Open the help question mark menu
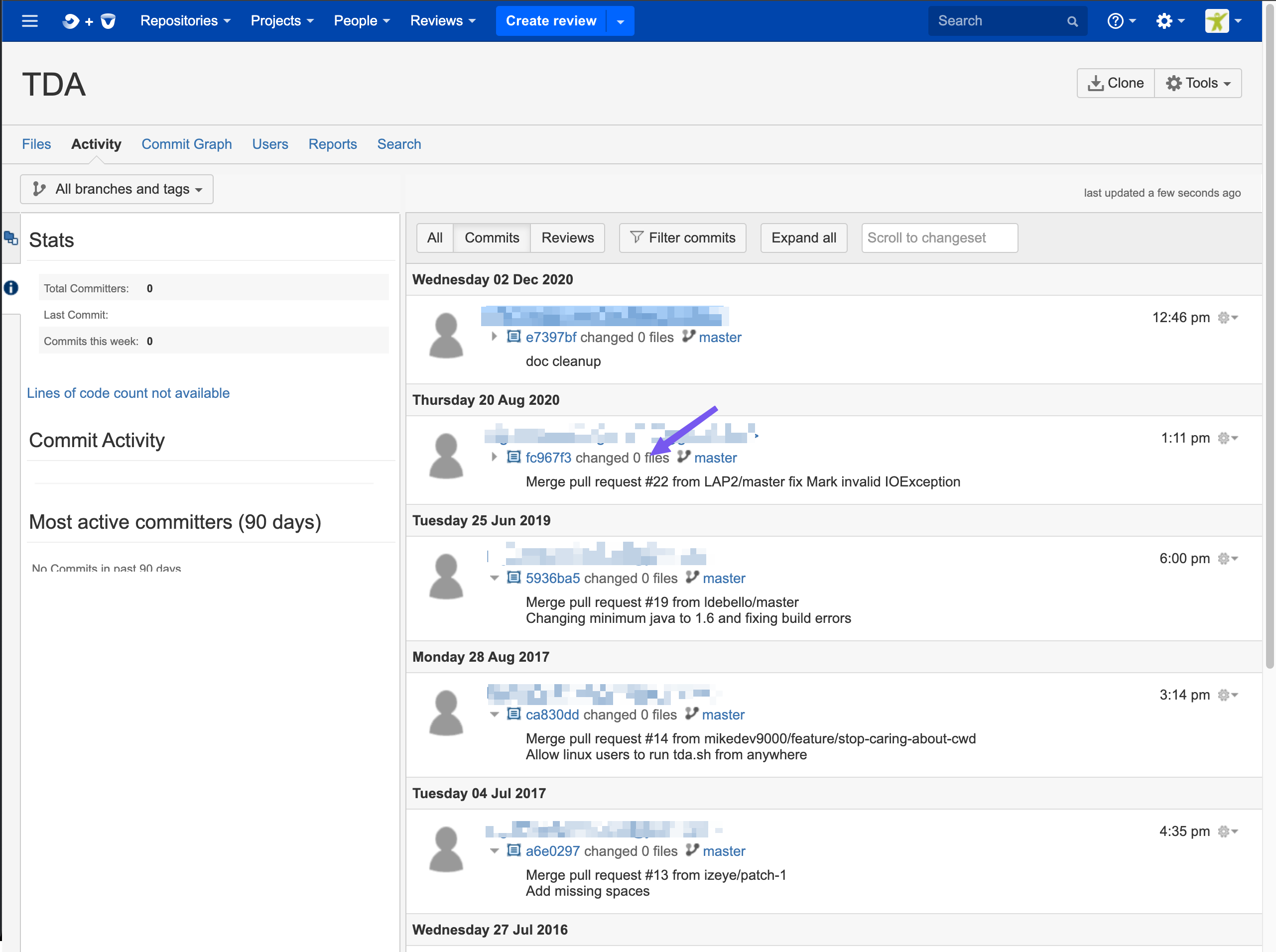Image resolution: width=1276 pixels, height=952 pixels. (1121, 21)
